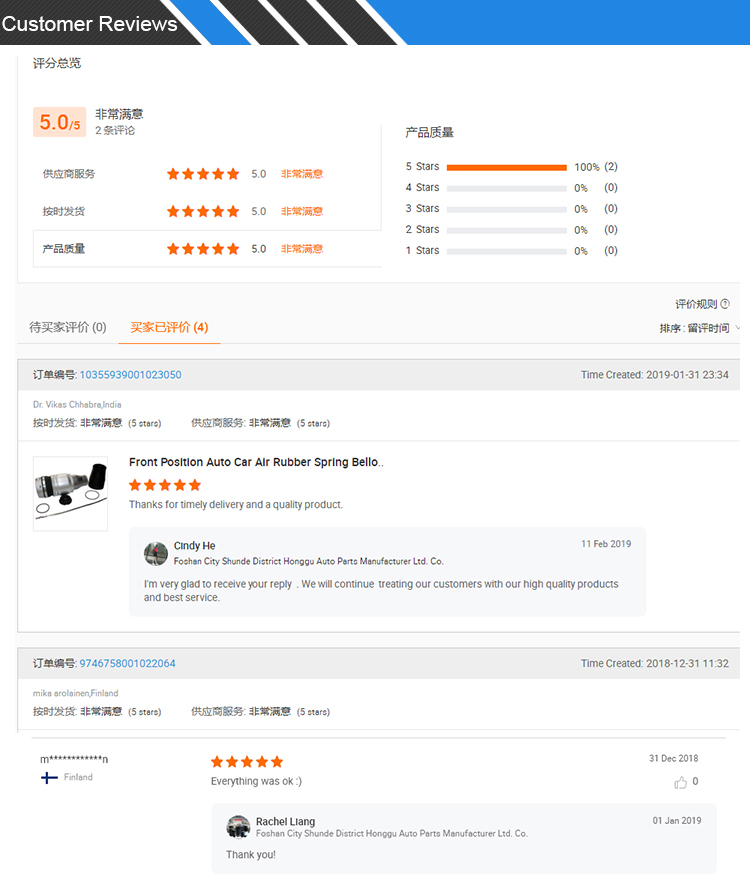Switch to the 待买家评价 (0) tab
750x891 pixels.
point(68,327)
